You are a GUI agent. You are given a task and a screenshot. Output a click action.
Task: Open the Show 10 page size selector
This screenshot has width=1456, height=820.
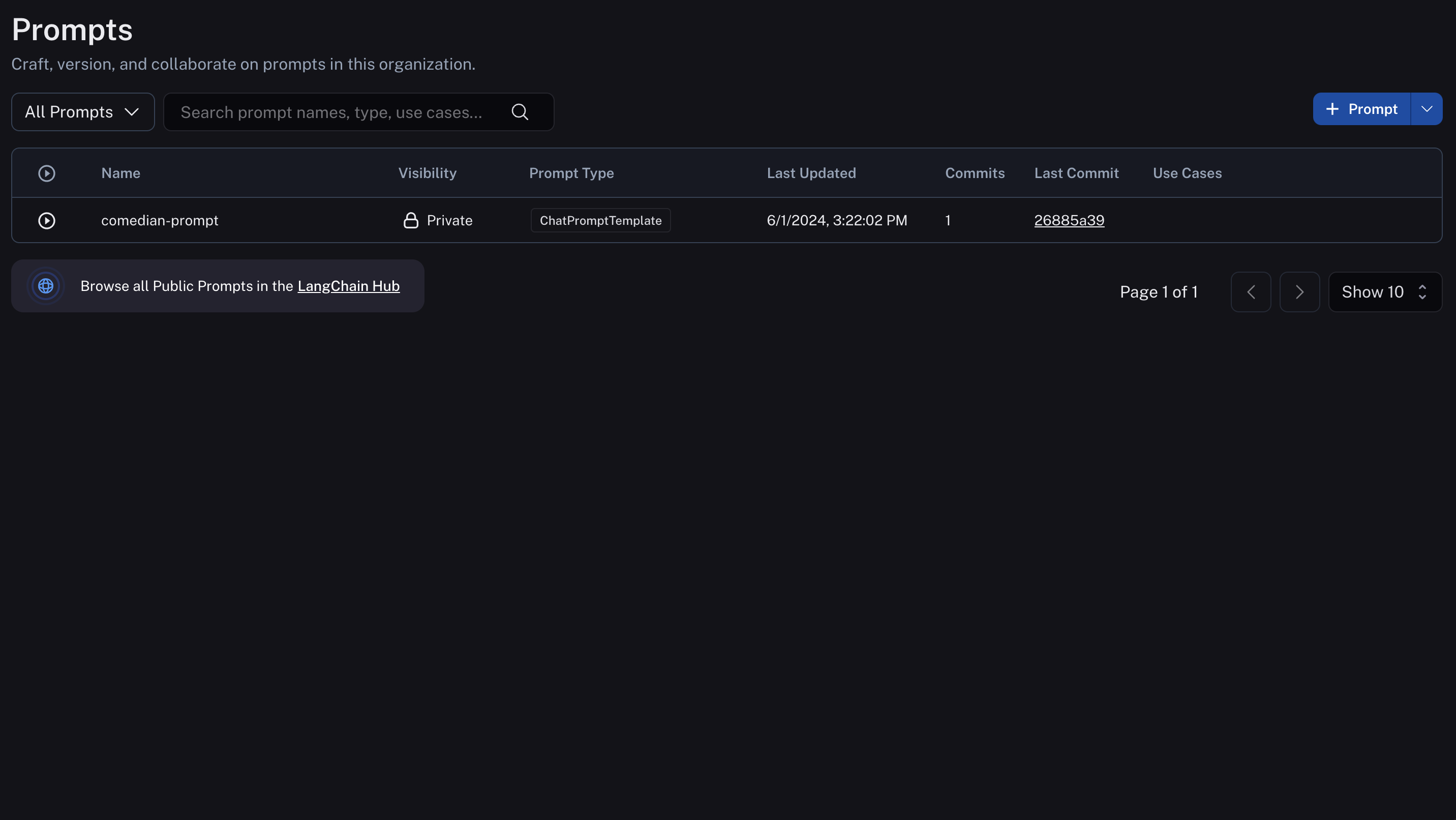pyautogui.click(x=1384, y=292)
